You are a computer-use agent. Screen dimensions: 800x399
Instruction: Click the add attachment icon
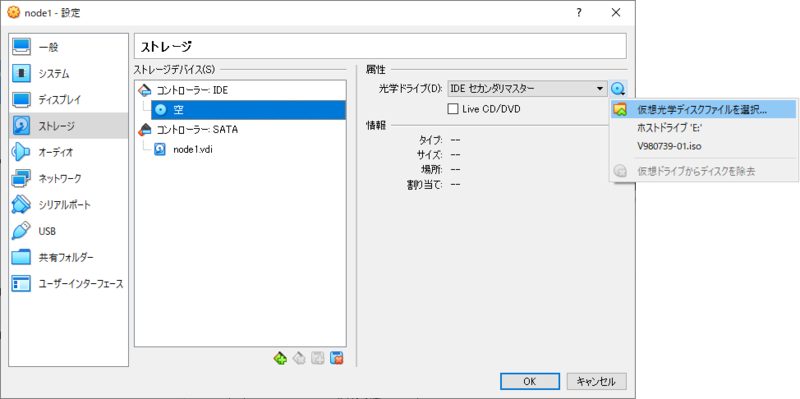pyautogui.click(x=317, y=359)
